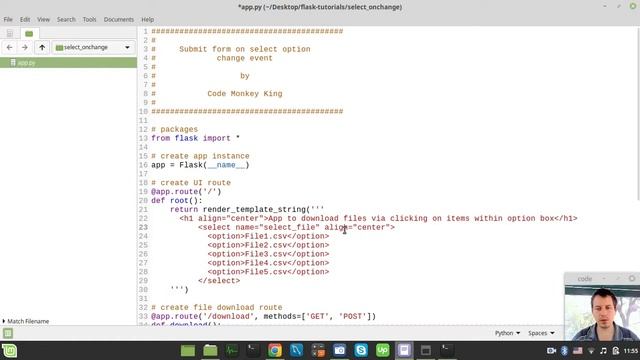Screen dimensions: 640x360
Task: Open the select_onchange folder location dropdown
Action: click(x=93, y=47)
